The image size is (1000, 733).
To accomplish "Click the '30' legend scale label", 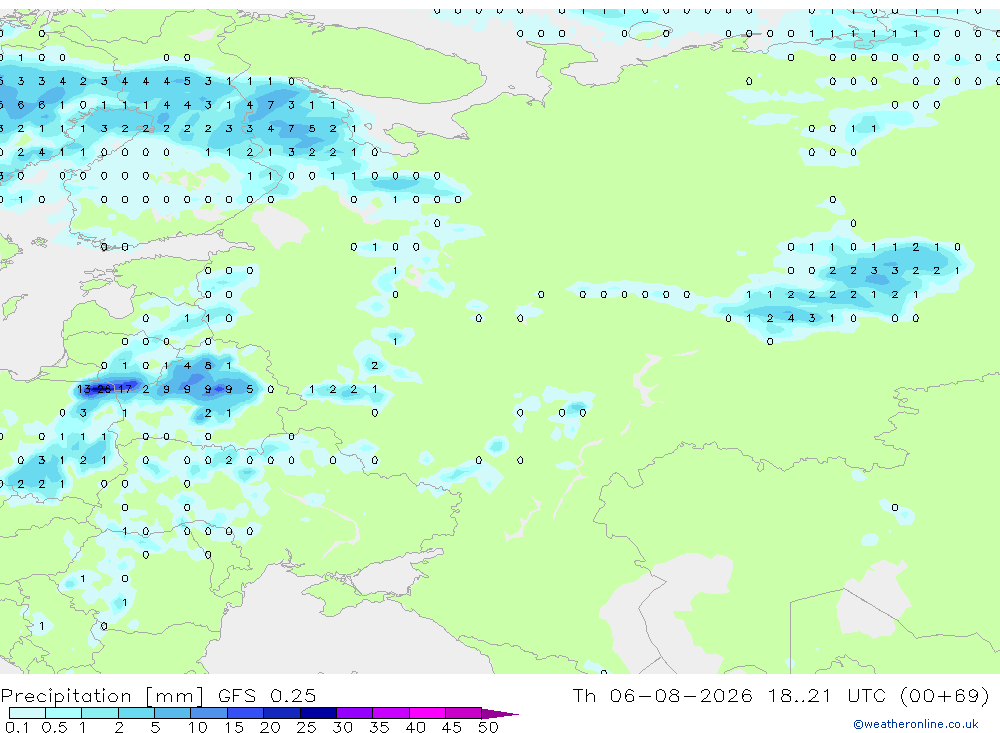I will pyautogui.click(x=342, y=727).
